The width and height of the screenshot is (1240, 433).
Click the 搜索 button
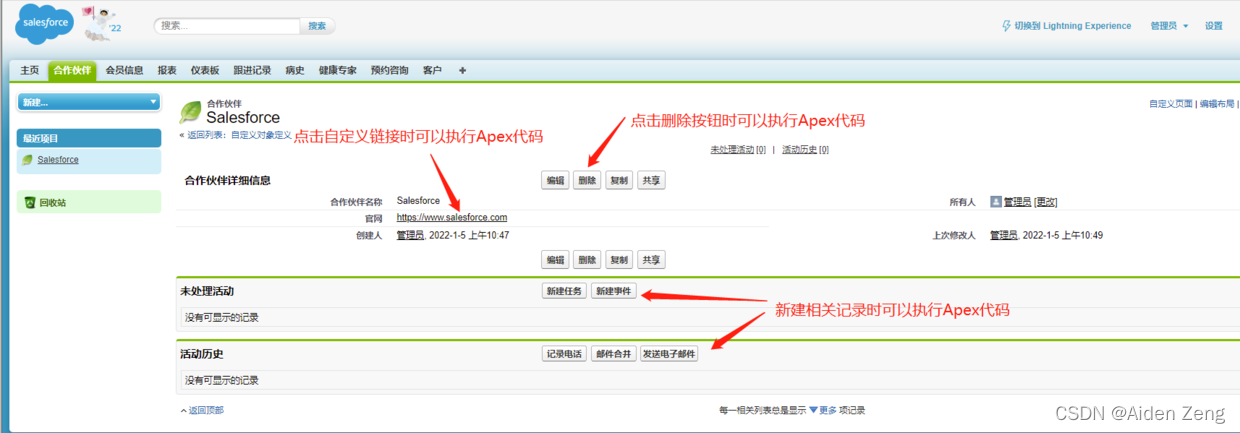(x=317, y=26)
